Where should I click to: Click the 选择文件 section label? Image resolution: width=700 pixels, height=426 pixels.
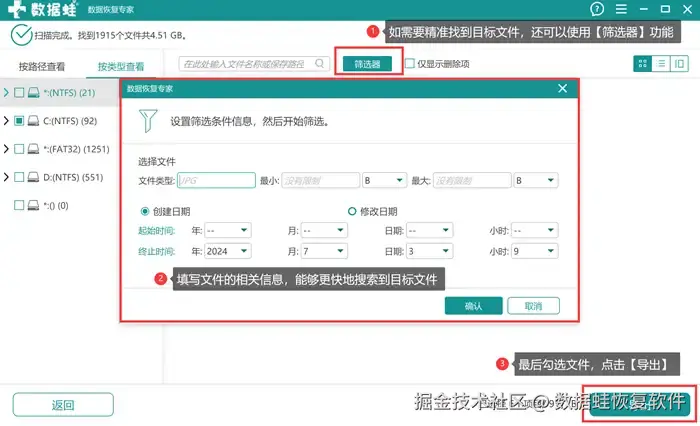click(157, 161)
